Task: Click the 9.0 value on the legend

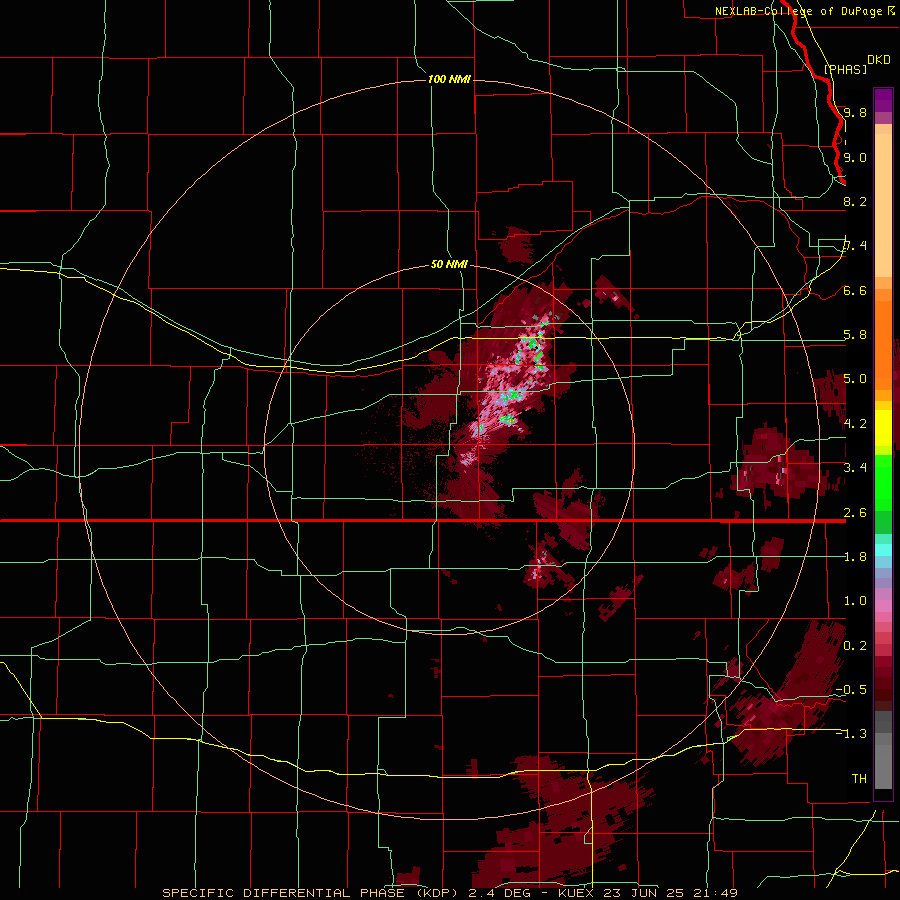Action: [855, 157]
